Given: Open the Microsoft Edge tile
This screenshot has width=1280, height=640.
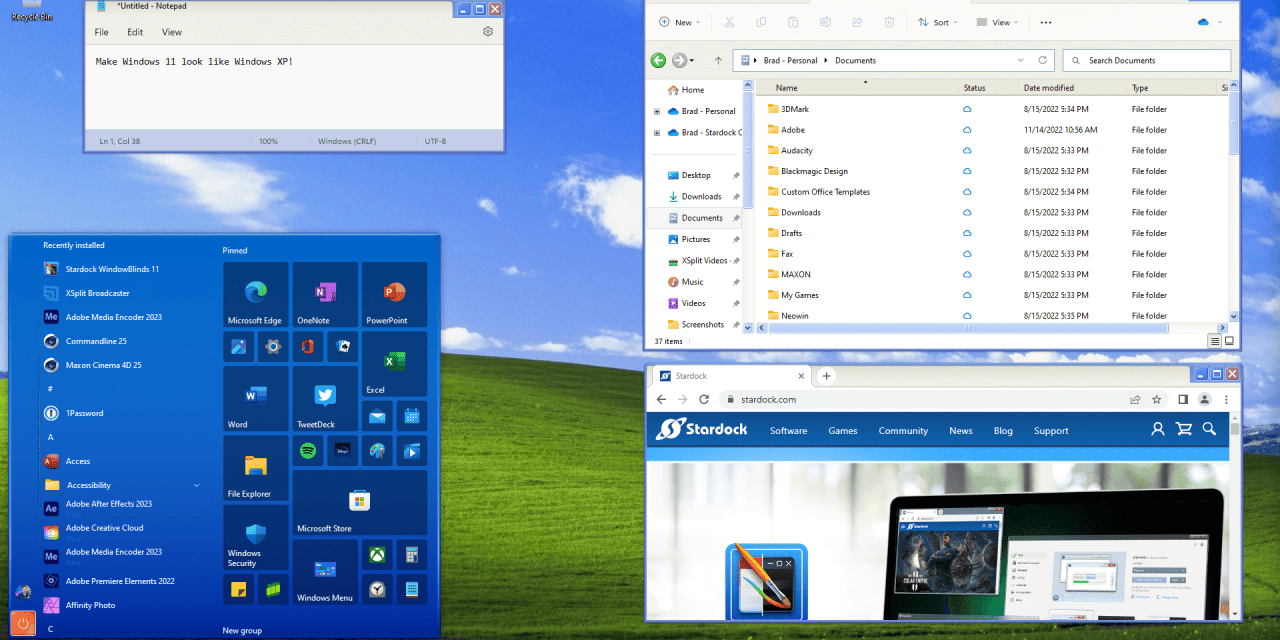Looking at the screenshot, I should (255, 295).
